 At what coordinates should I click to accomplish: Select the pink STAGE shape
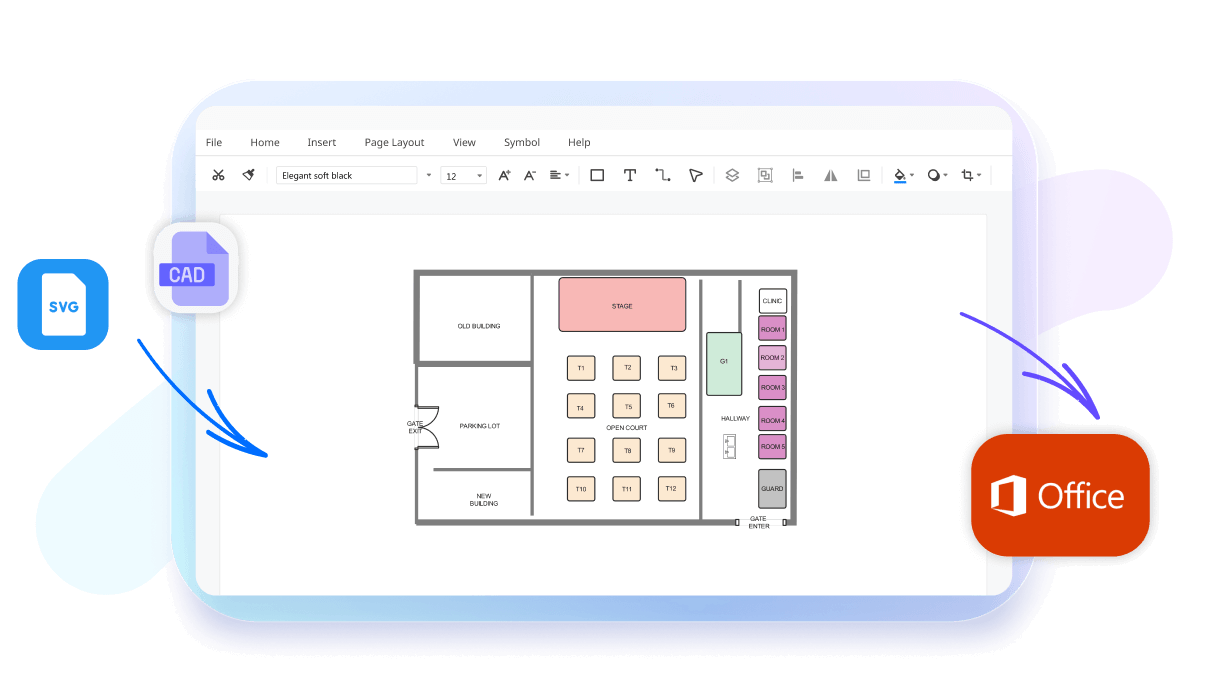point(622,305)
